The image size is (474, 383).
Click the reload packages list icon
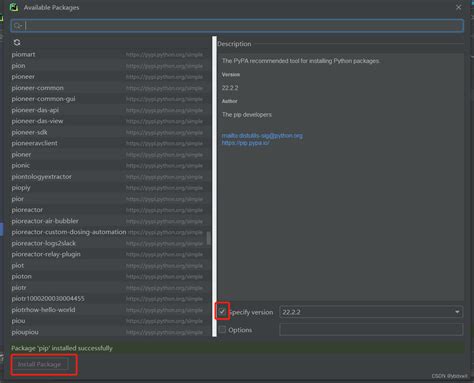point(17,42)
